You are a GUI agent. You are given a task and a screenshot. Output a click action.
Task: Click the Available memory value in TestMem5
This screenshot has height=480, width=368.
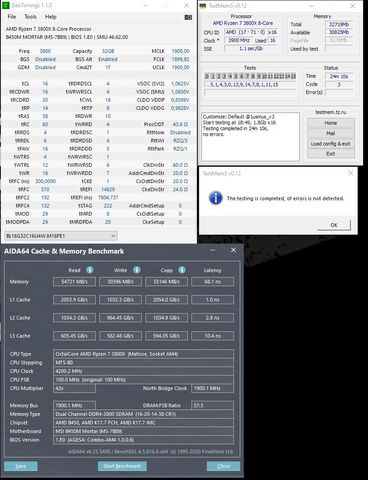(339, 32)
